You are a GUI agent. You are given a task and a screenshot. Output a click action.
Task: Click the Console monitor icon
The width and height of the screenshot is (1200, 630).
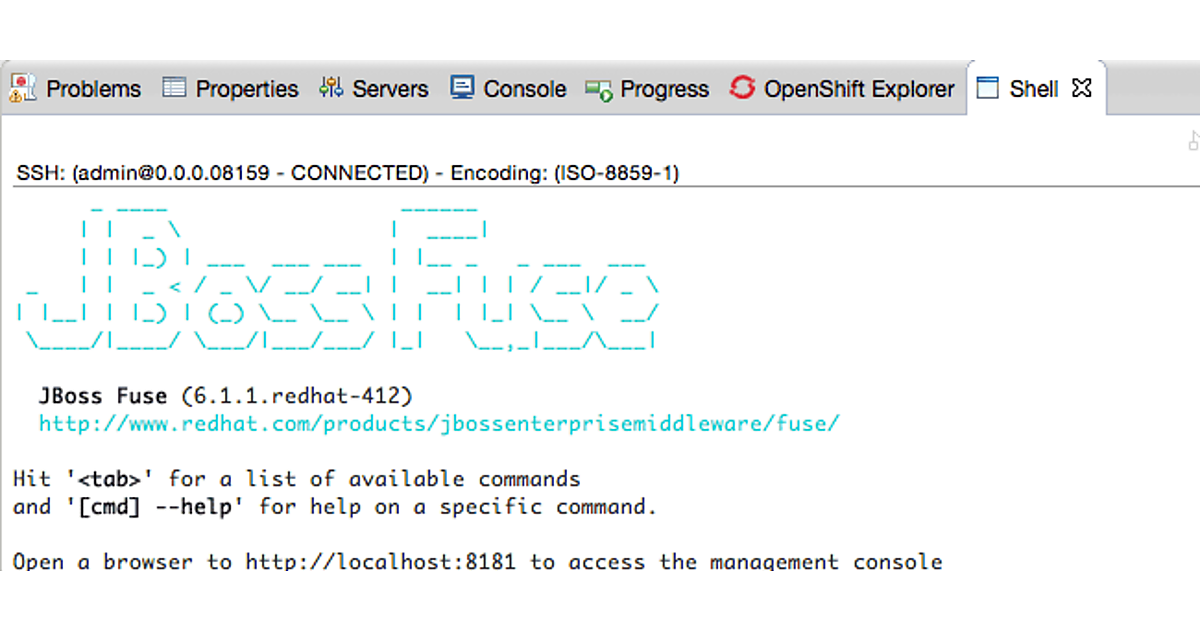point(462,88)
